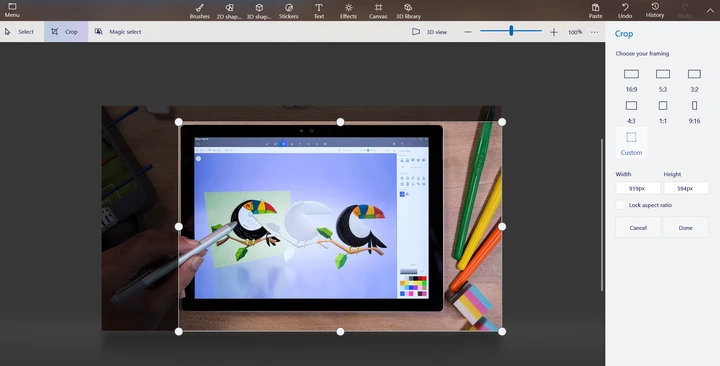Click the right-middle crop handle
This screenshot has width=720, height=366.
tap(502, 226)
